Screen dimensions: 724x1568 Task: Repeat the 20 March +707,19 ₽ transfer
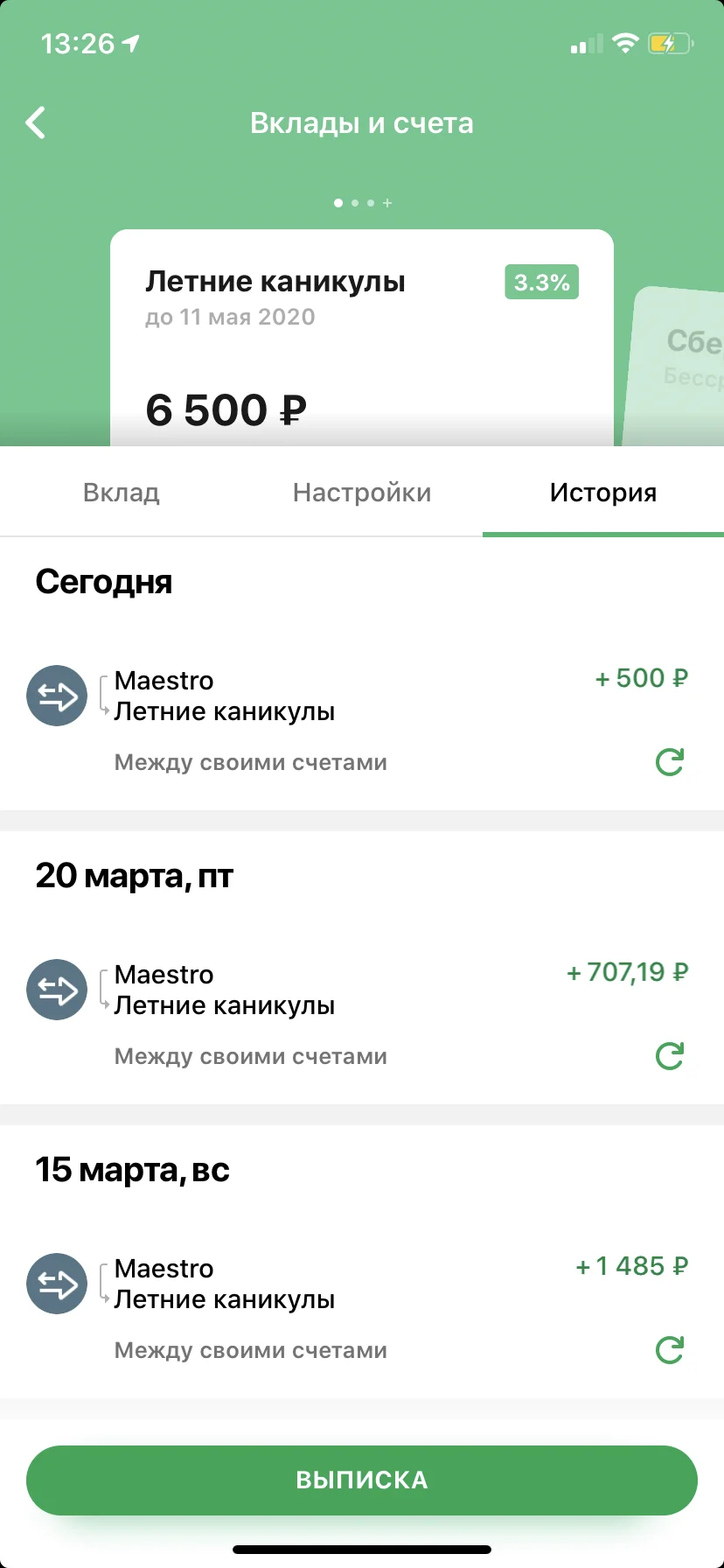coord(670,1056)
